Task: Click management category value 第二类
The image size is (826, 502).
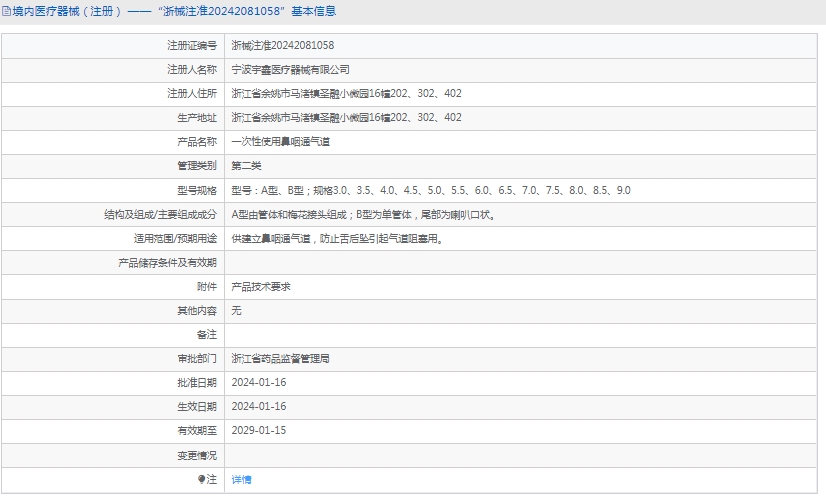Action: (246, 166)
